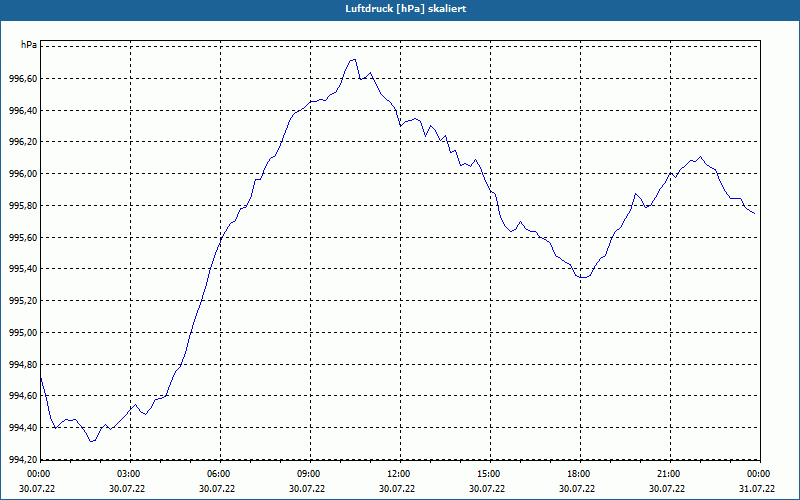Select the '06:00' time label
Screen dimensions: 800x500
[x=220, y=474]
